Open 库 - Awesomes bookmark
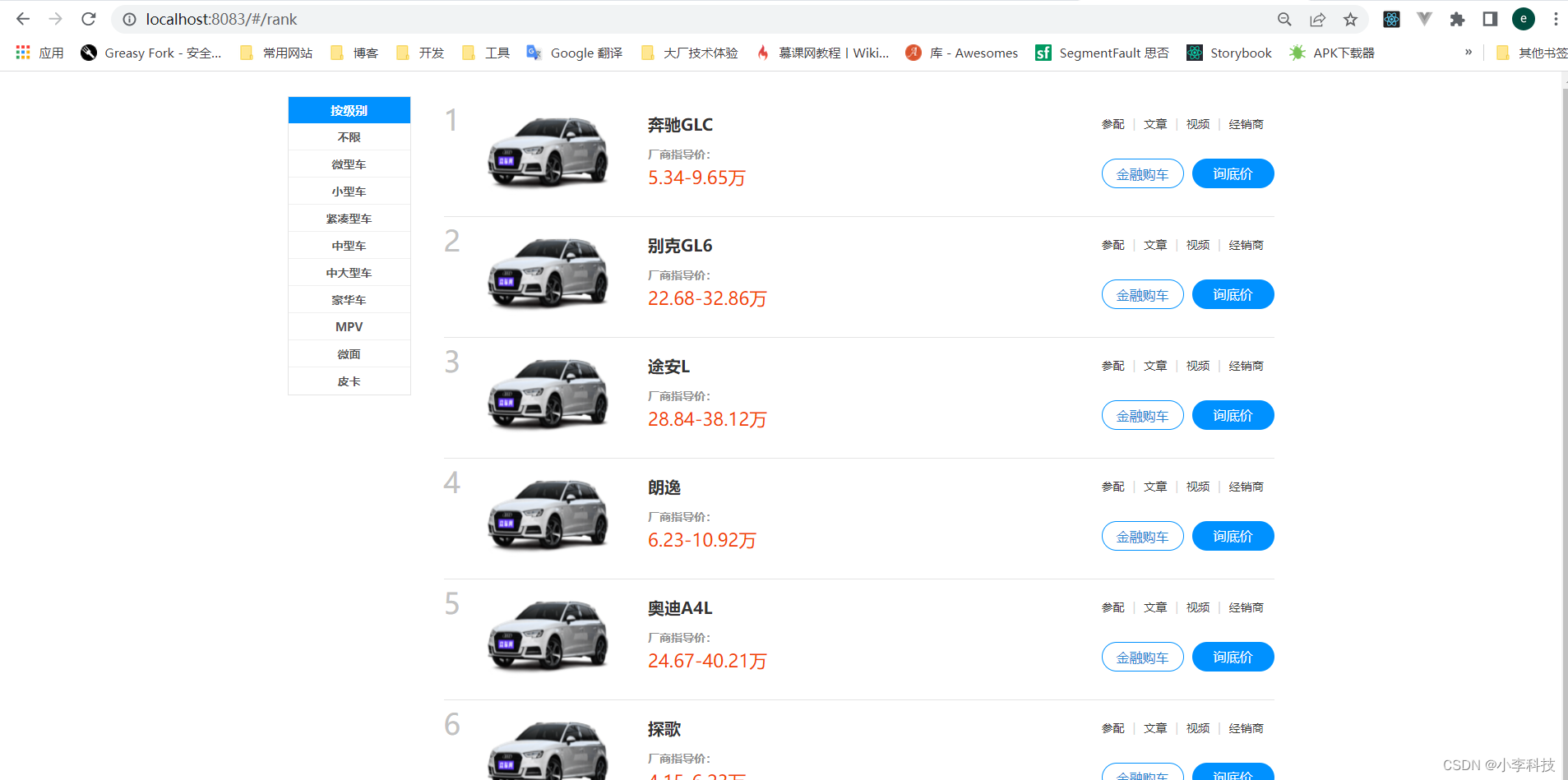The image size is (1568, 780). 962,53
